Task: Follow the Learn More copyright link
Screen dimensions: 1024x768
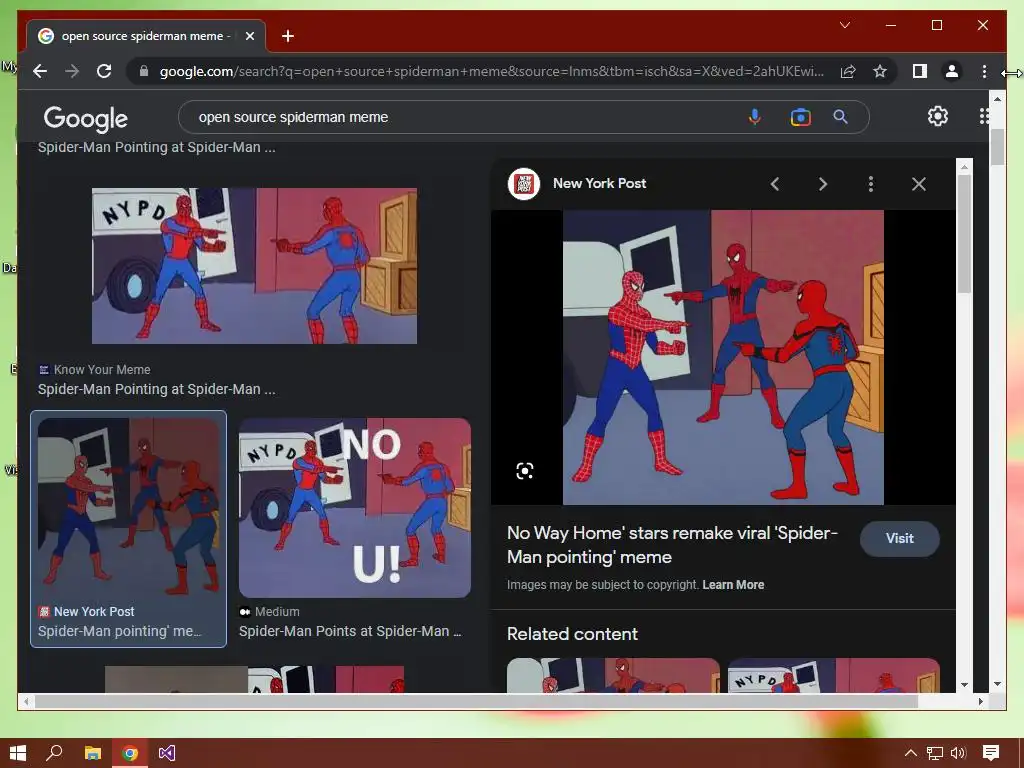Action: pyautogui.click(x=733, y=584)
